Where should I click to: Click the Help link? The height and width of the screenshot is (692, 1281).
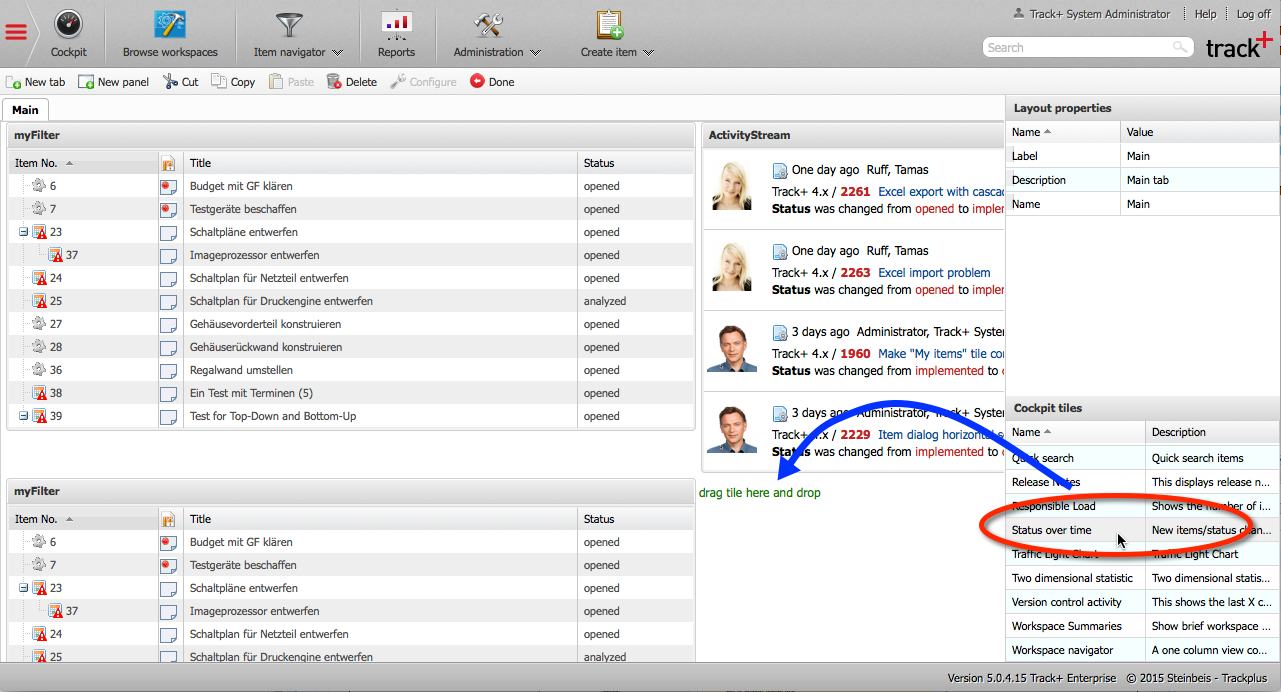pos(1206,14)
